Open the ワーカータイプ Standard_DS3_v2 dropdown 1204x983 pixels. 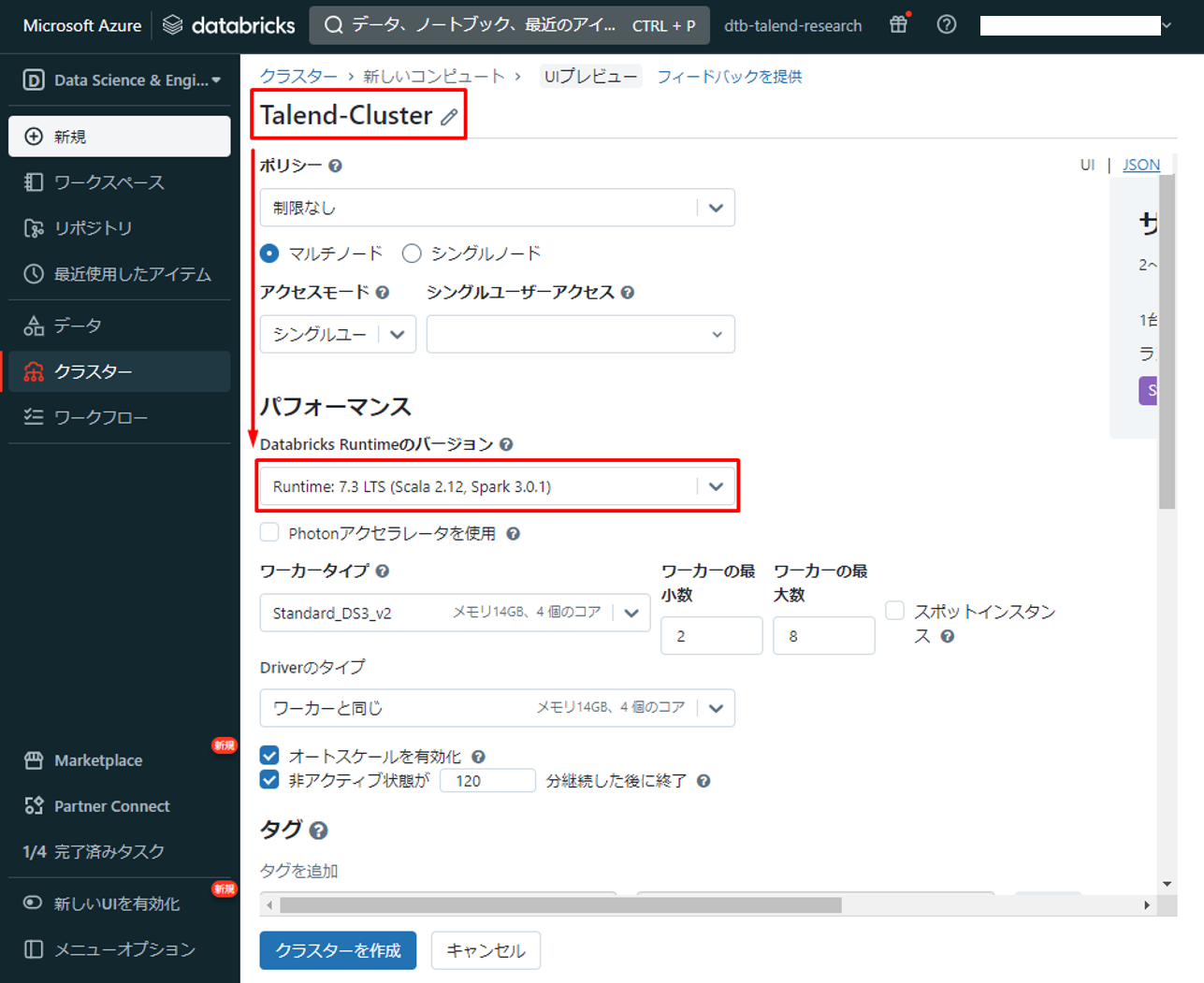[x=455, y=613]
